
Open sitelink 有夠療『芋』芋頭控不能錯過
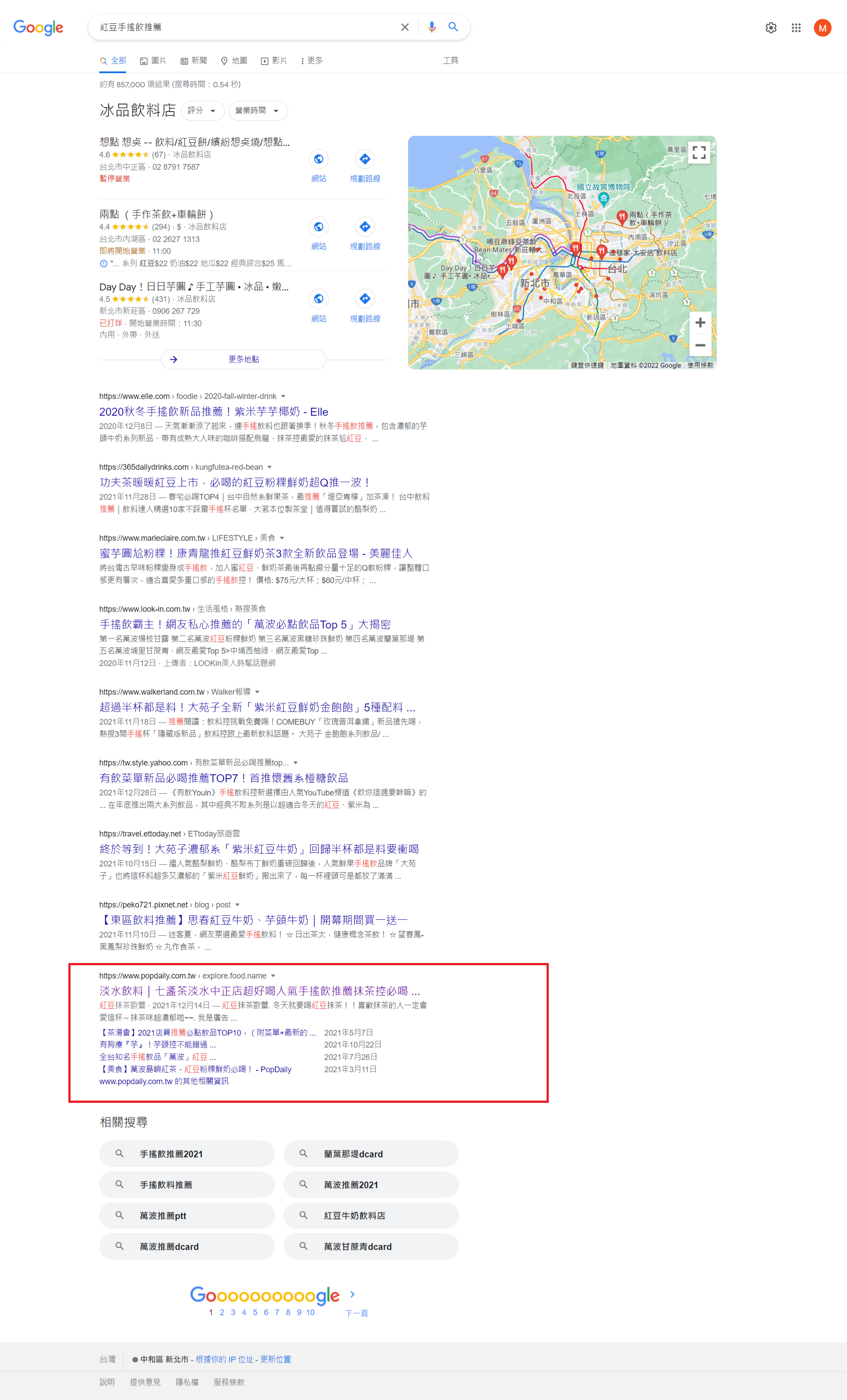(x=157, y=1045)
